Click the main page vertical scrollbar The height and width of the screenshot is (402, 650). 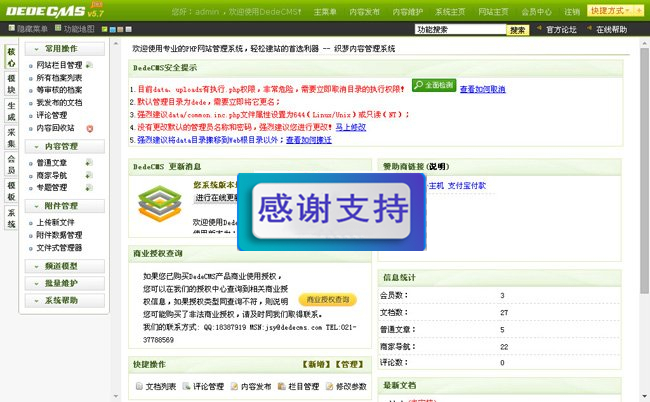(644, 170)
